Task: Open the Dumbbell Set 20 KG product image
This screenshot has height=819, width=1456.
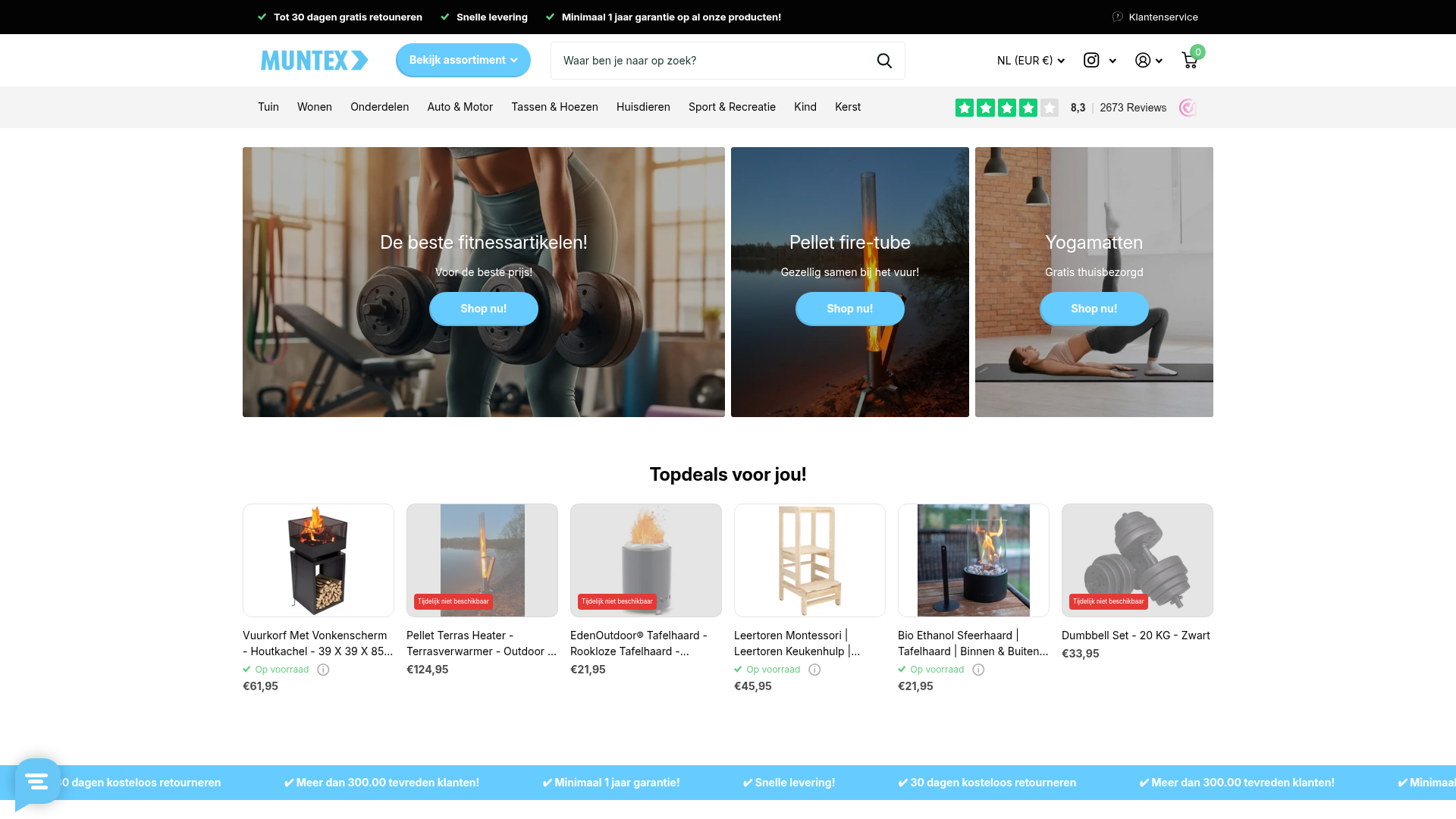Action: tap(1137, 560)
